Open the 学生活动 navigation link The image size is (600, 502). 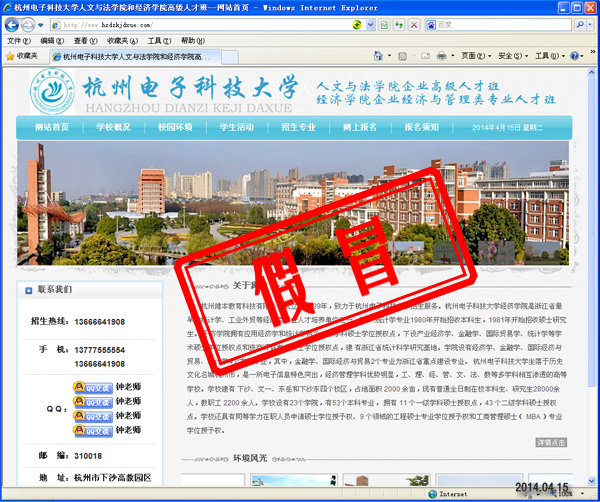(x=237, y=127)
